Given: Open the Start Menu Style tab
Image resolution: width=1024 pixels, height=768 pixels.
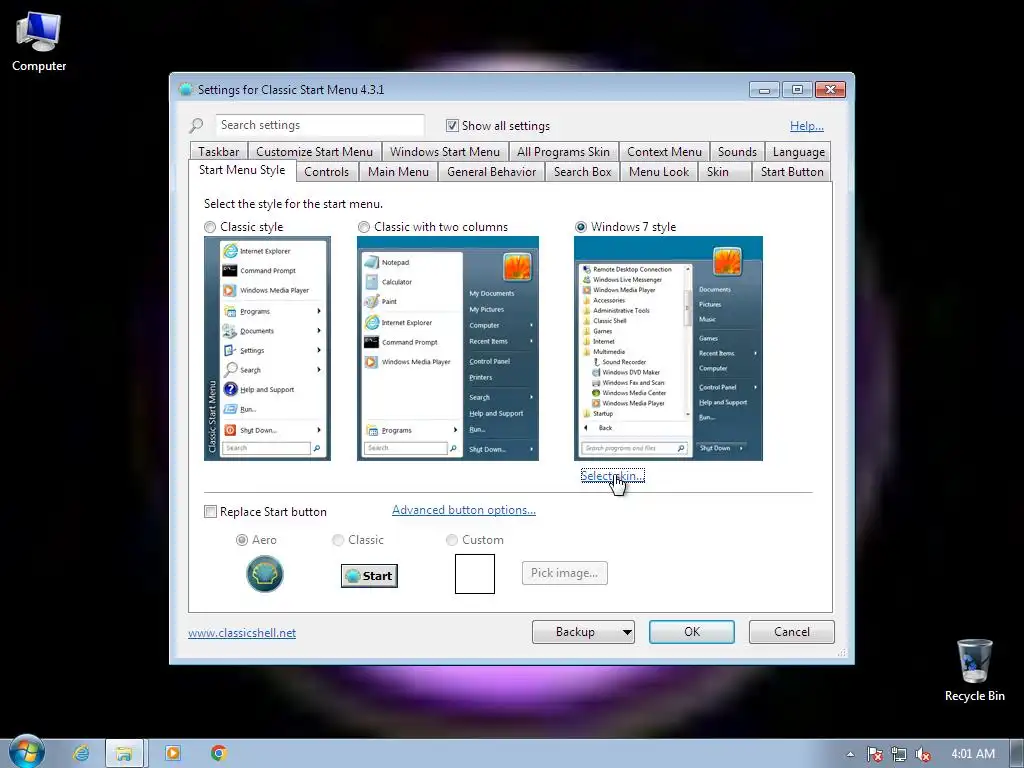Looking at the screenshot, I should (x=242, y=170).
